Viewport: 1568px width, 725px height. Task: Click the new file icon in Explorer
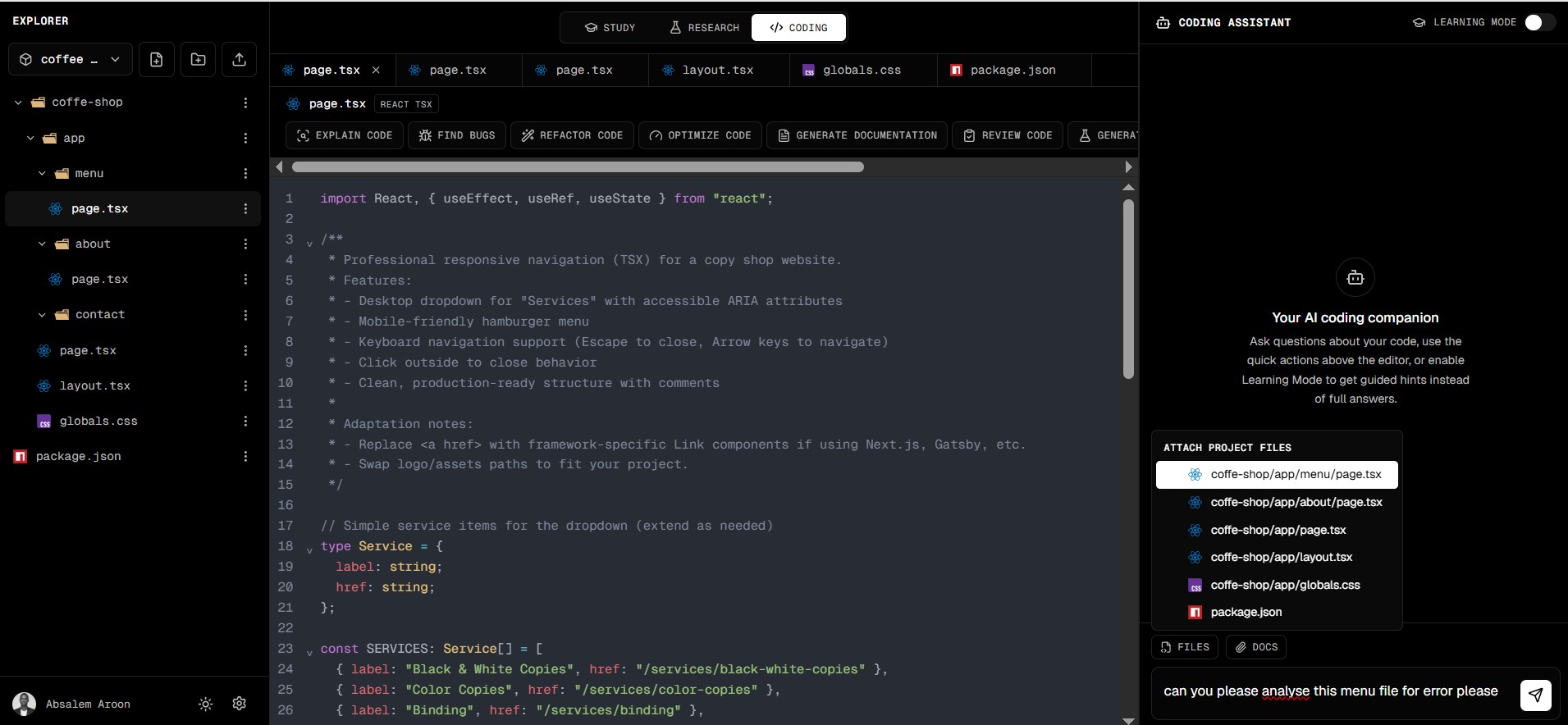[x=156, y=60]
